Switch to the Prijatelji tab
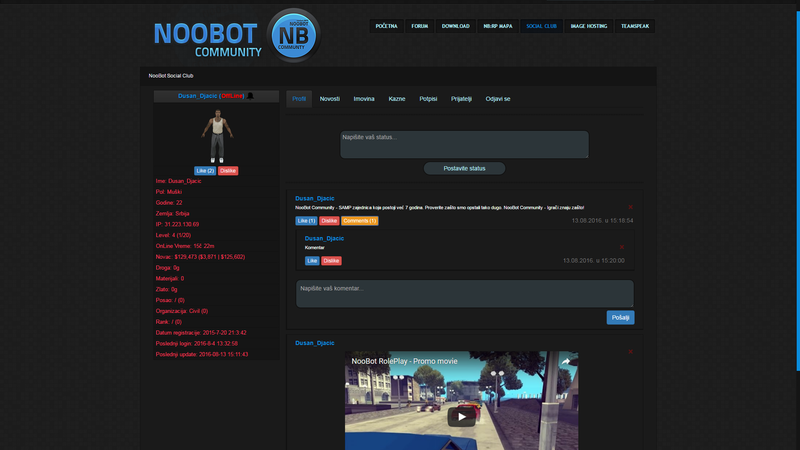Screen dimensions: 800x450 [461, 99]
